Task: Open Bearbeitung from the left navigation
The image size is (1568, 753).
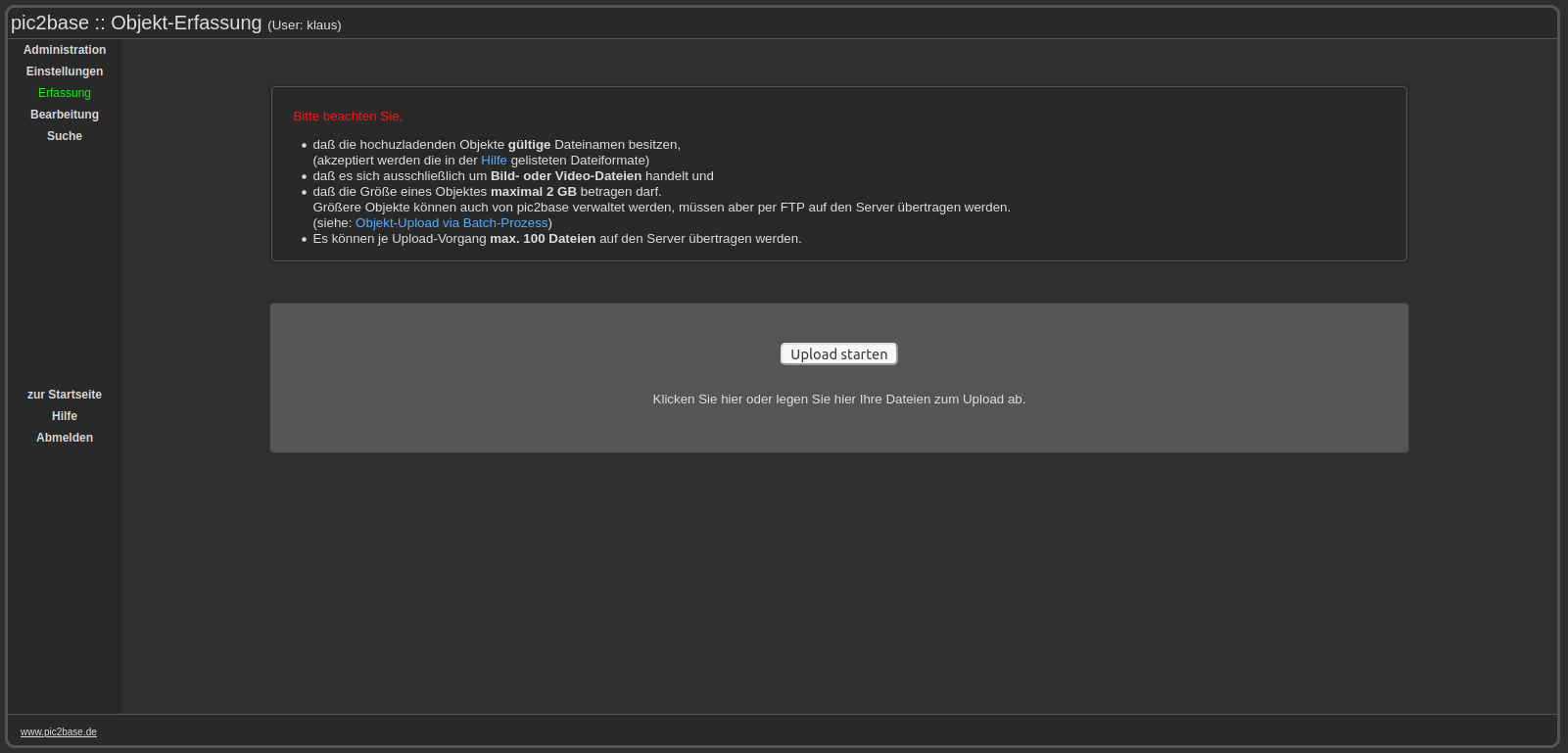Action: [65, 115]
